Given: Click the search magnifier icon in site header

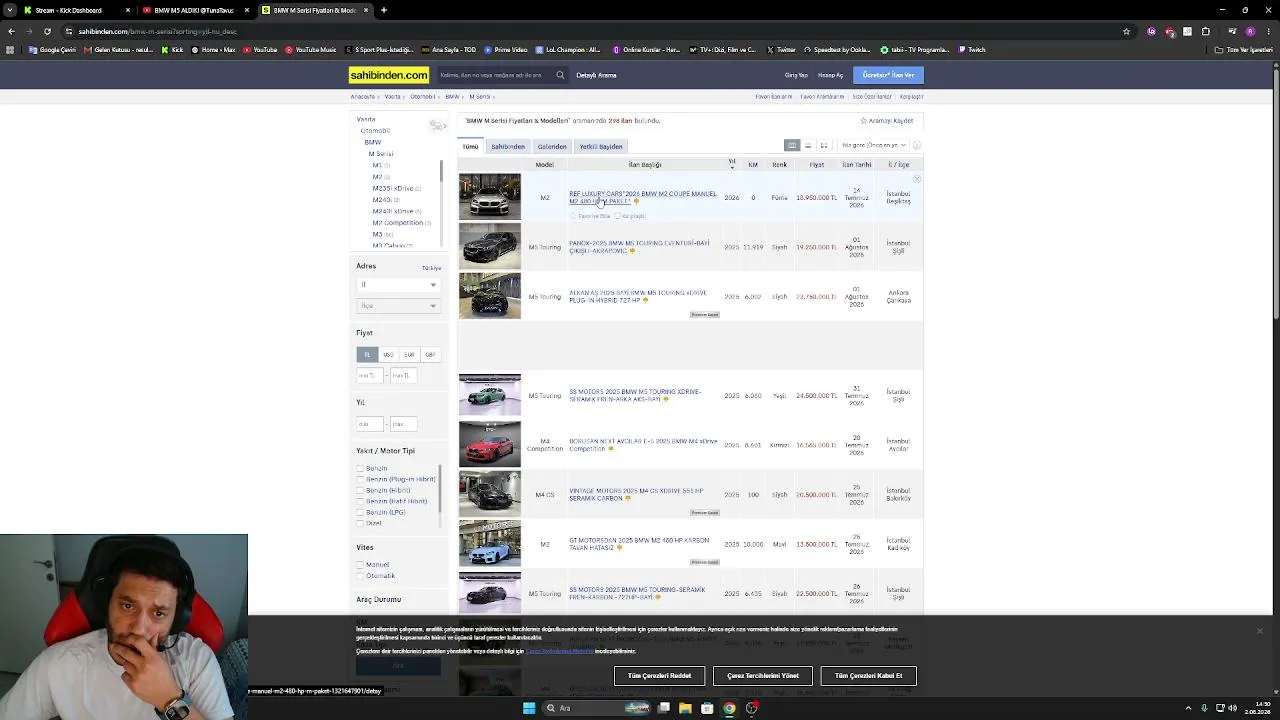Looking at the screenshot, I should 560,75.
